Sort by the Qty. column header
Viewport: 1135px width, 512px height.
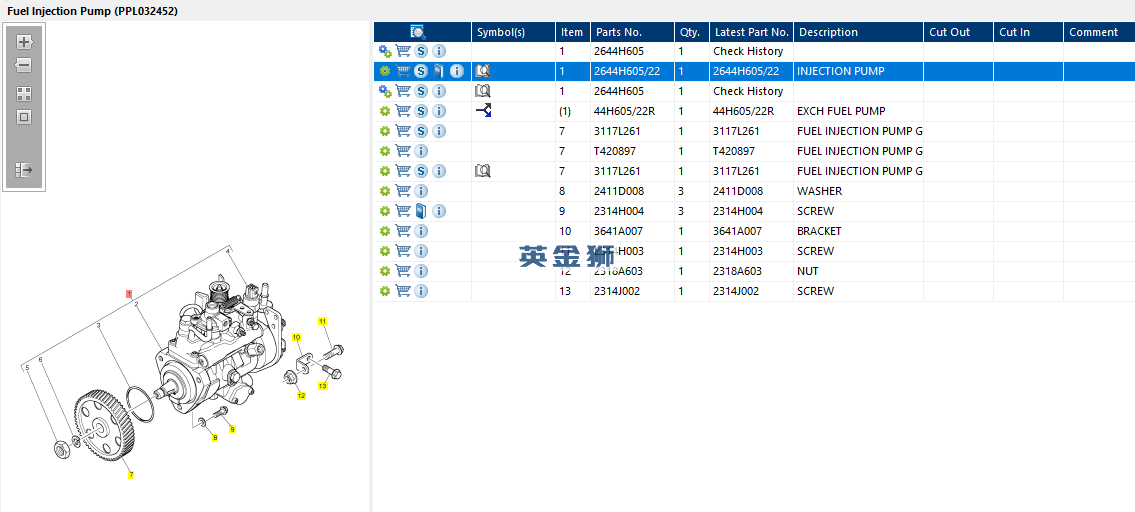[x=692, y=32]
